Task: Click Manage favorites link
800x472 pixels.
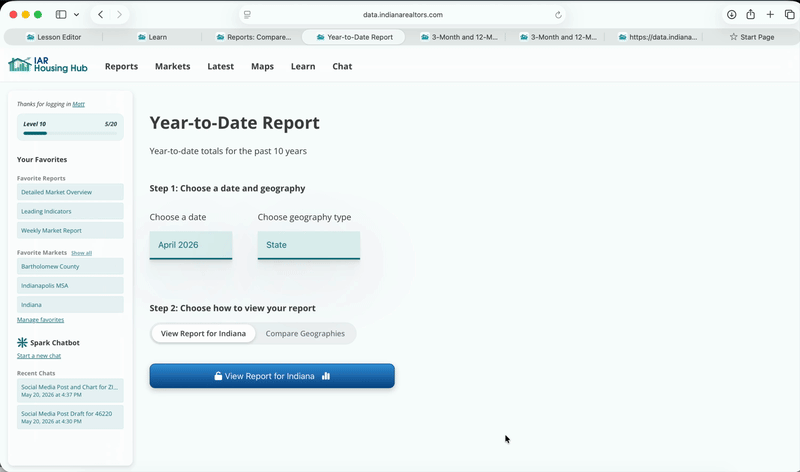Action: click(x=40, y=320)
